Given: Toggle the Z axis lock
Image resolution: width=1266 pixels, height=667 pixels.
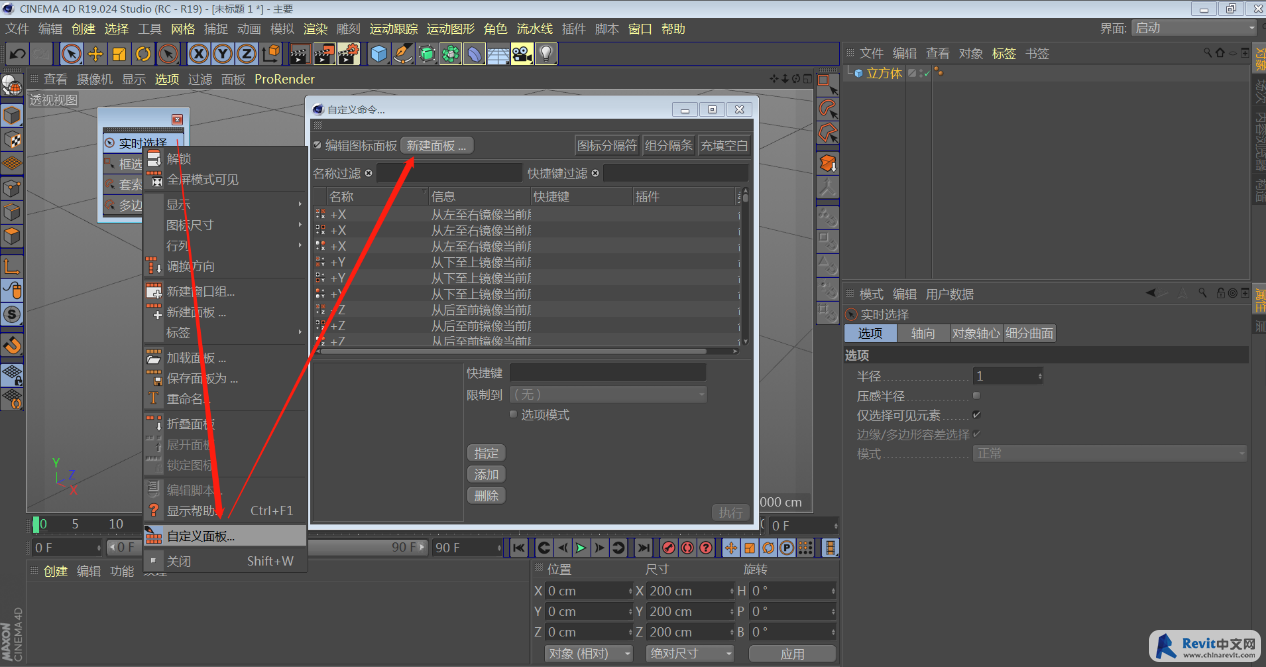Looking at the screenshot, I should [247, 53].
